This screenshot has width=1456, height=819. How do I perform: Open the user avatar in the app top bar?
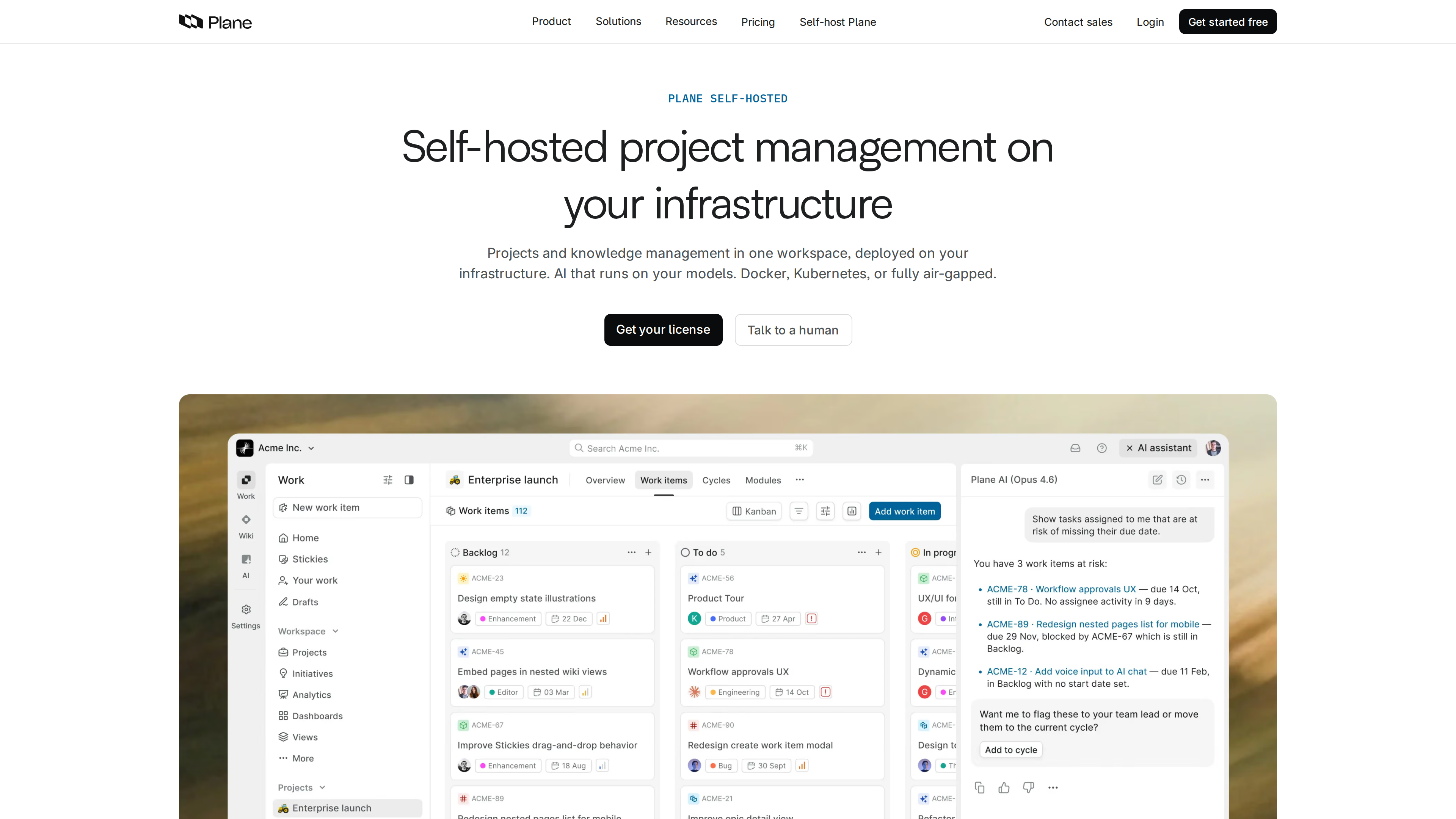pyautogui.click(x=1213, y=448)
